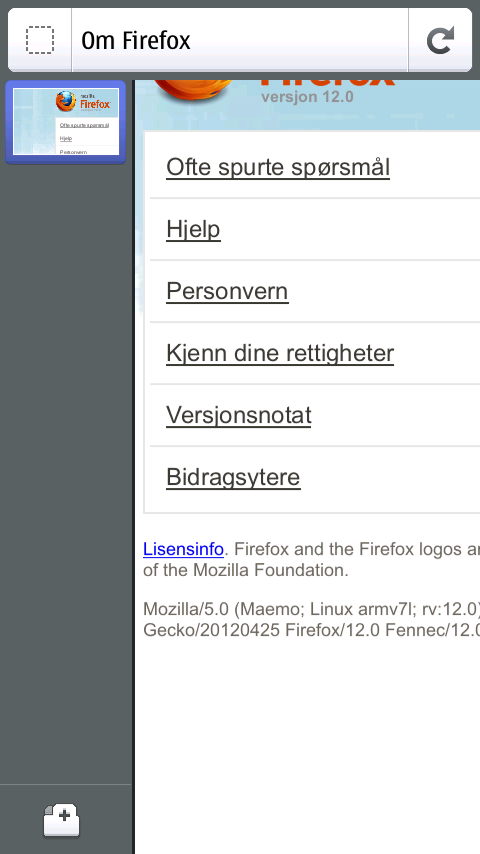Click the orange Firefox wordmark heading
The height and width of the screenshot is (854, 480).
tap(327, 83)
